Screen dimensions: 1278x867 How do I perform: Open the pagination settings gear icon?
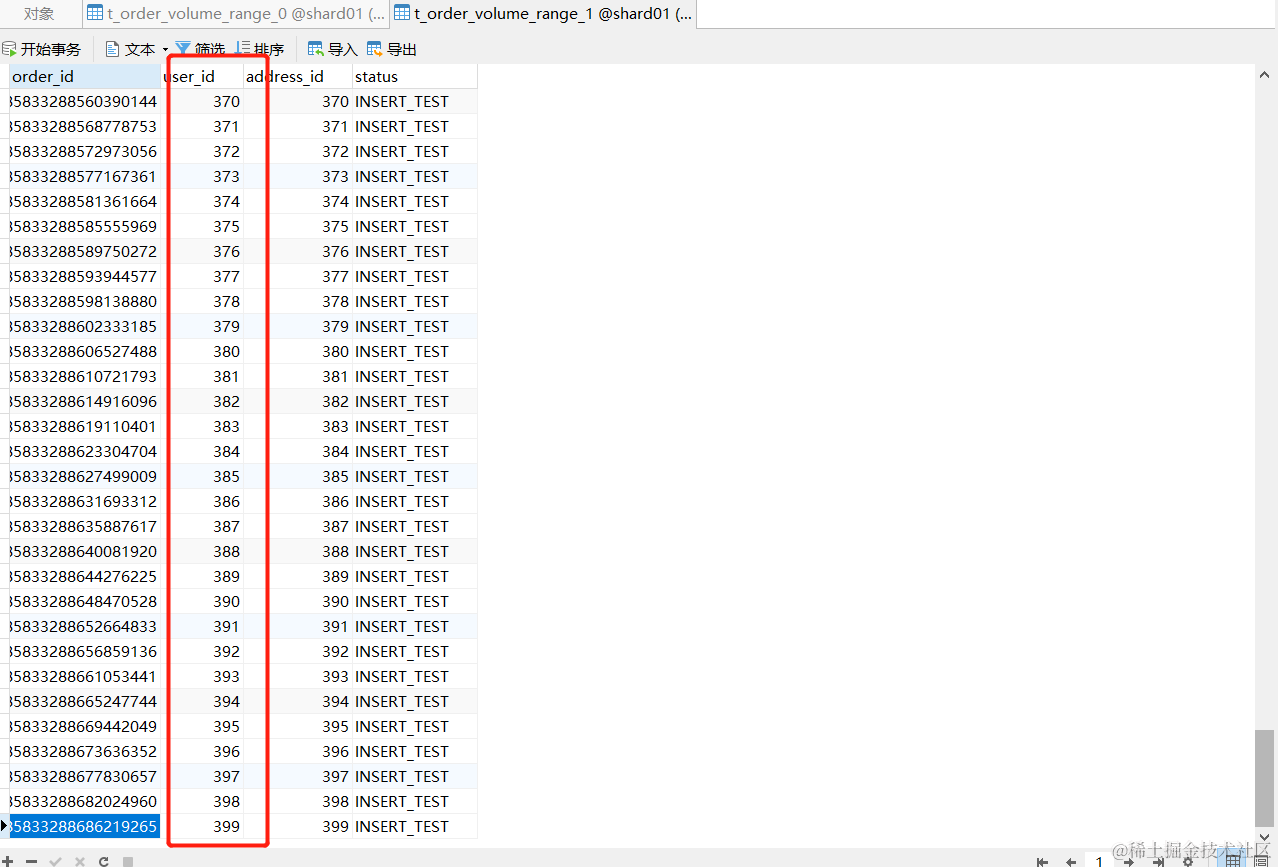coord(1187,861)
